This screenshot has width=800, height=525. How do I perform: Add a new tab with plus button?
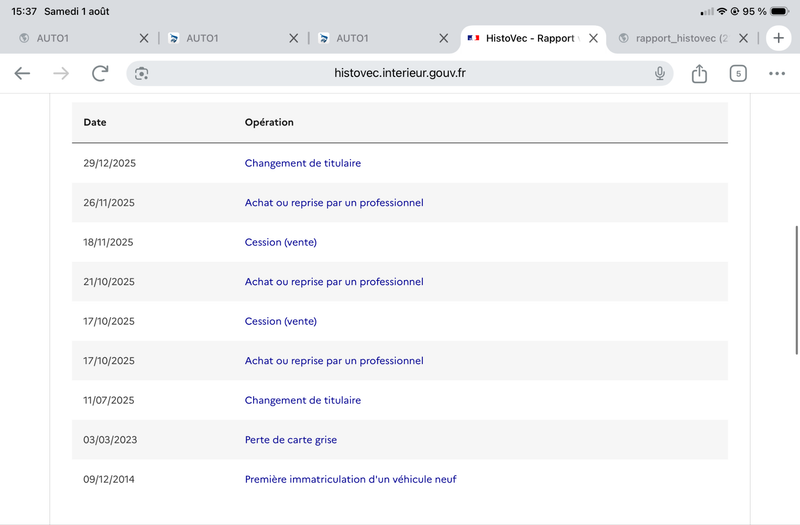click(779, 38)
